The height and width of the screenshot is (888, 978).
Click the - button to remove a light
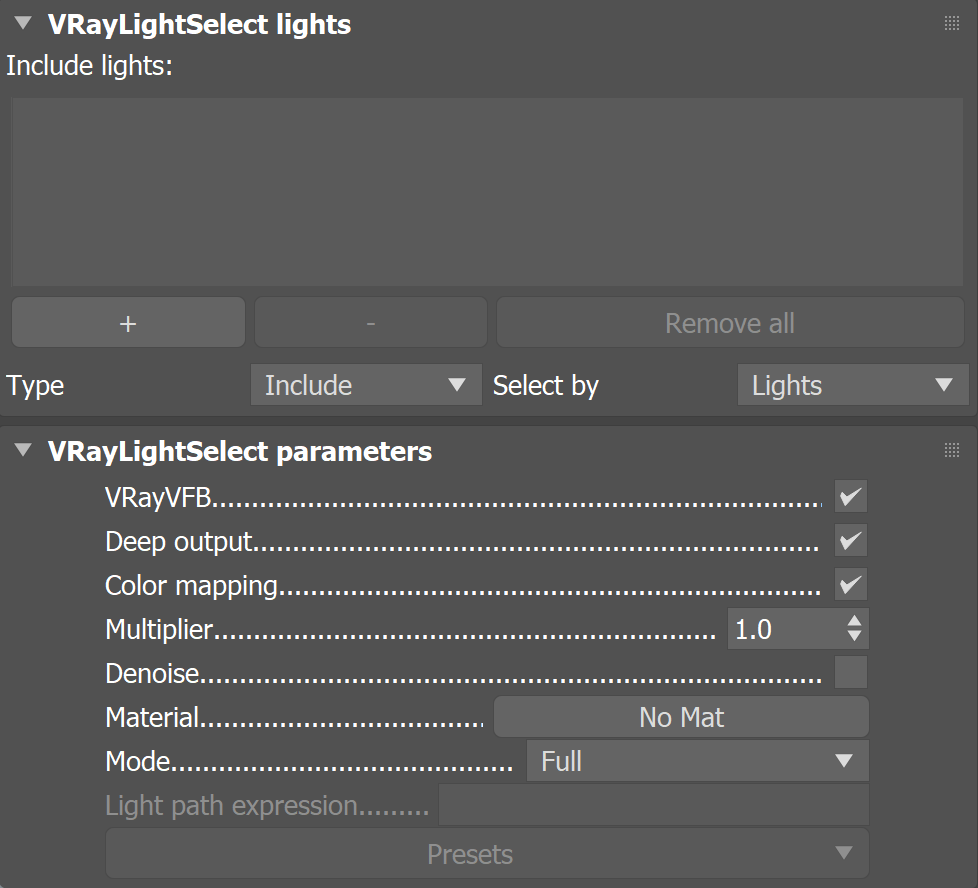[x=370, y=322]
